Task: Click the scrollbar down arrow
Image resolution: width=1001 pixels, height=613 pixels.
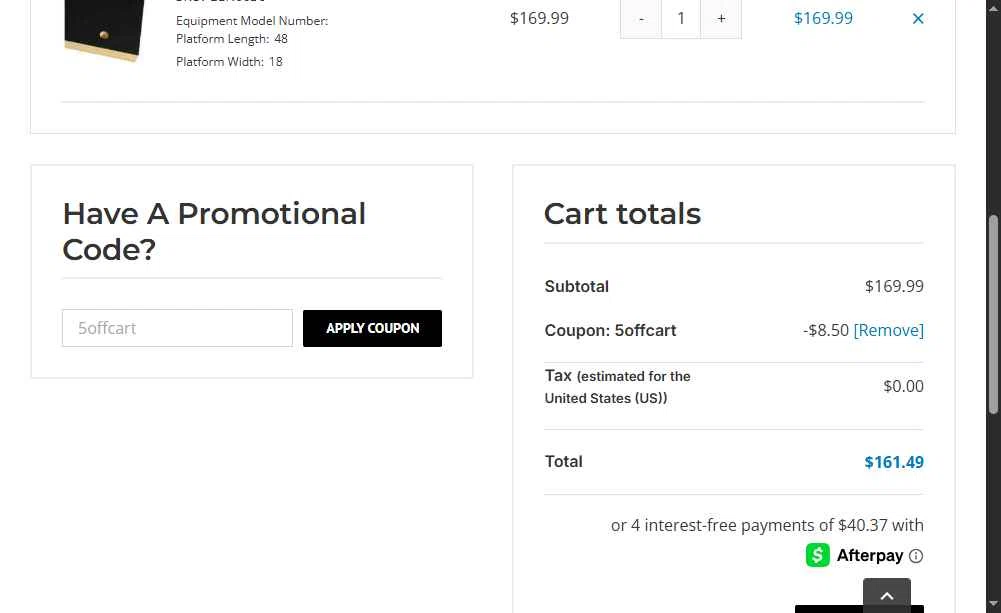Action: tap(993, 603)
